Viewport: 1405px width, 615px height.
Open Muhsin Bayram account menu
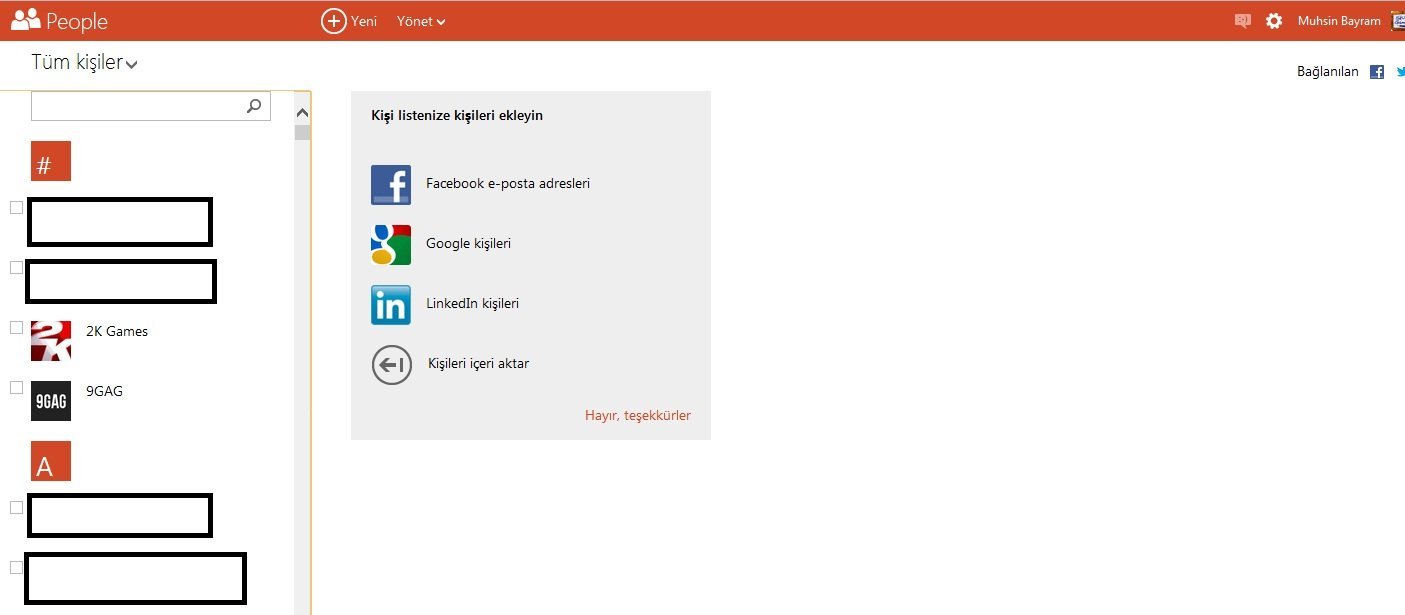1339,21
